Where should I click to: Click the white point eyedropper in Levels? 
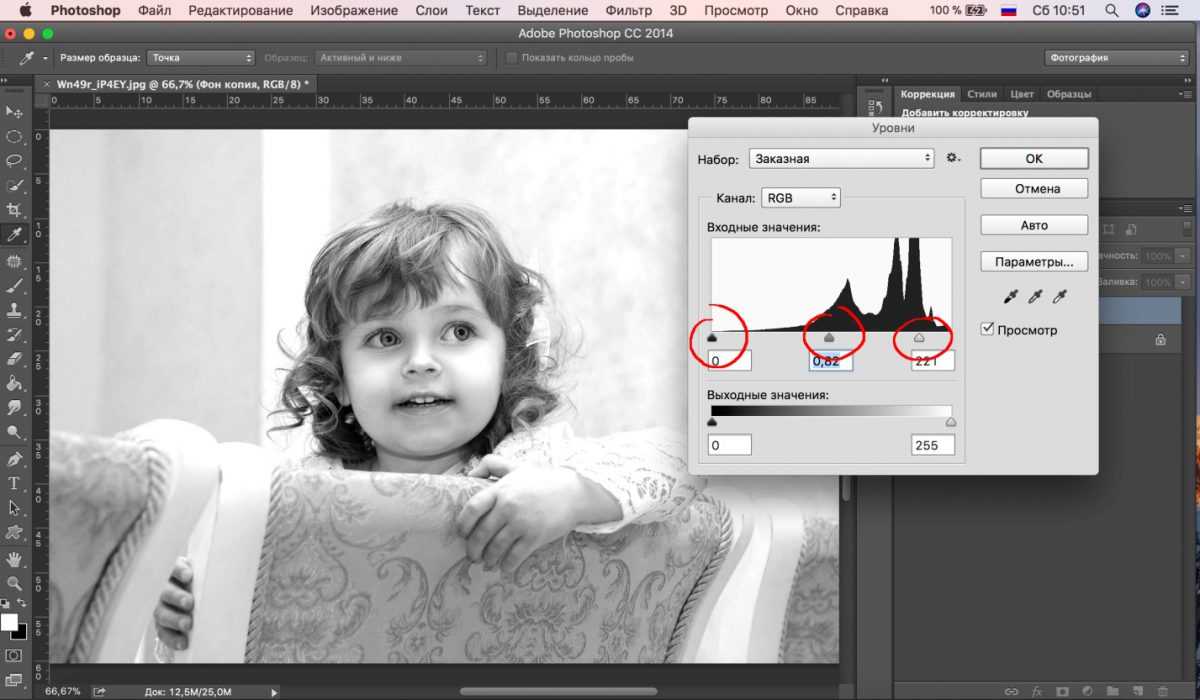coord(1060,297)
